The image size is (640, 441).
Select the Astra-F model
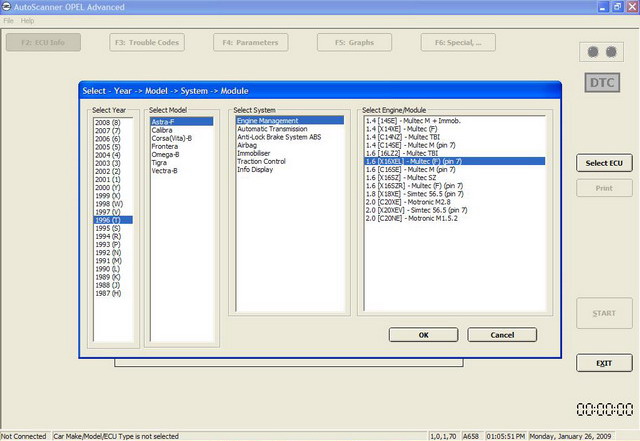pos(182,122)
